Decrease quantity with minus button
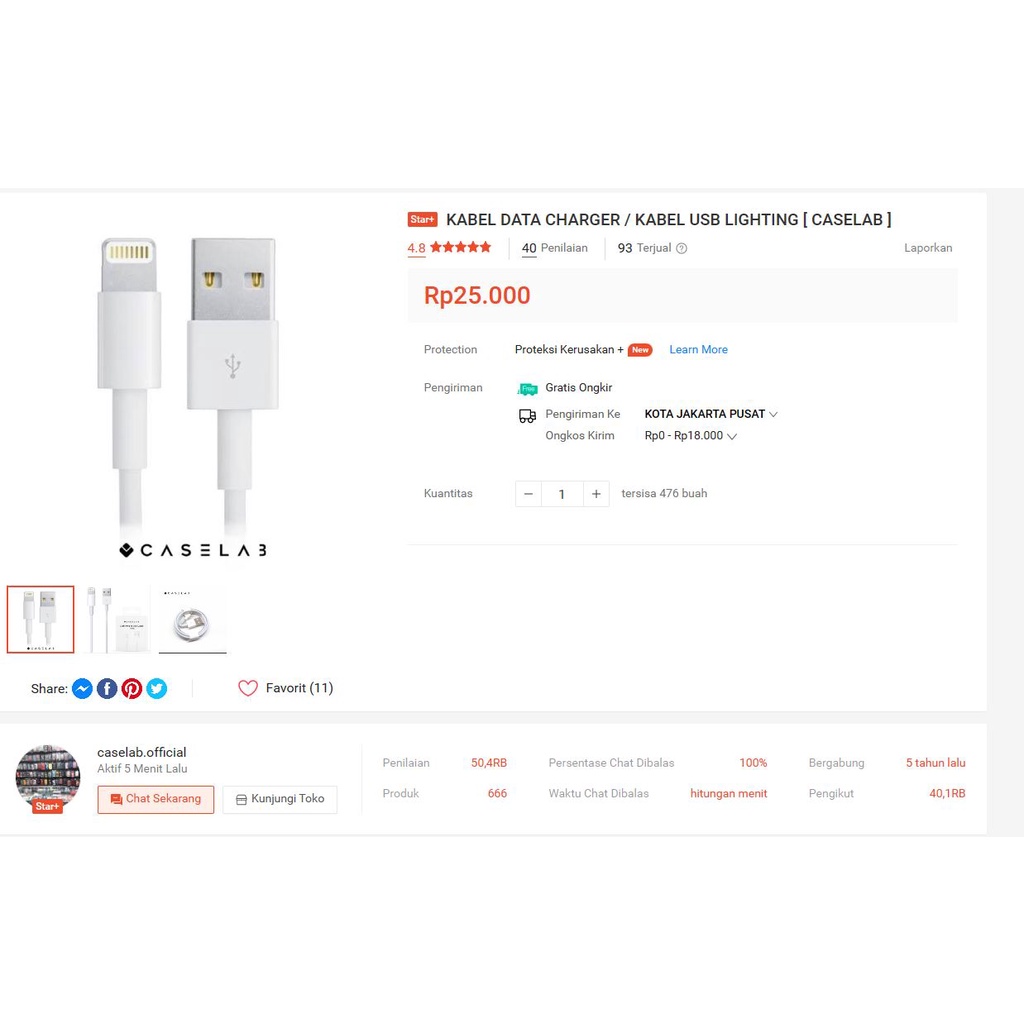The height and width of the screenshot is (1024, 1024). pos(528,494)
